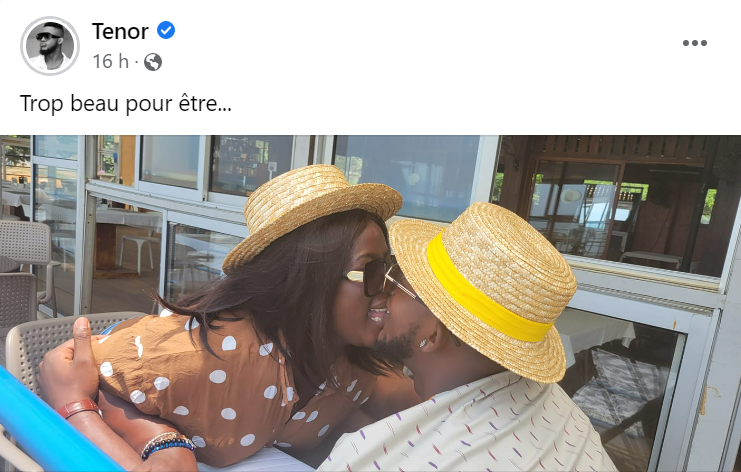Open the post via the 16 h timestamp
Image resolution: width=741 pixels, height=472 pixels.
111,61
